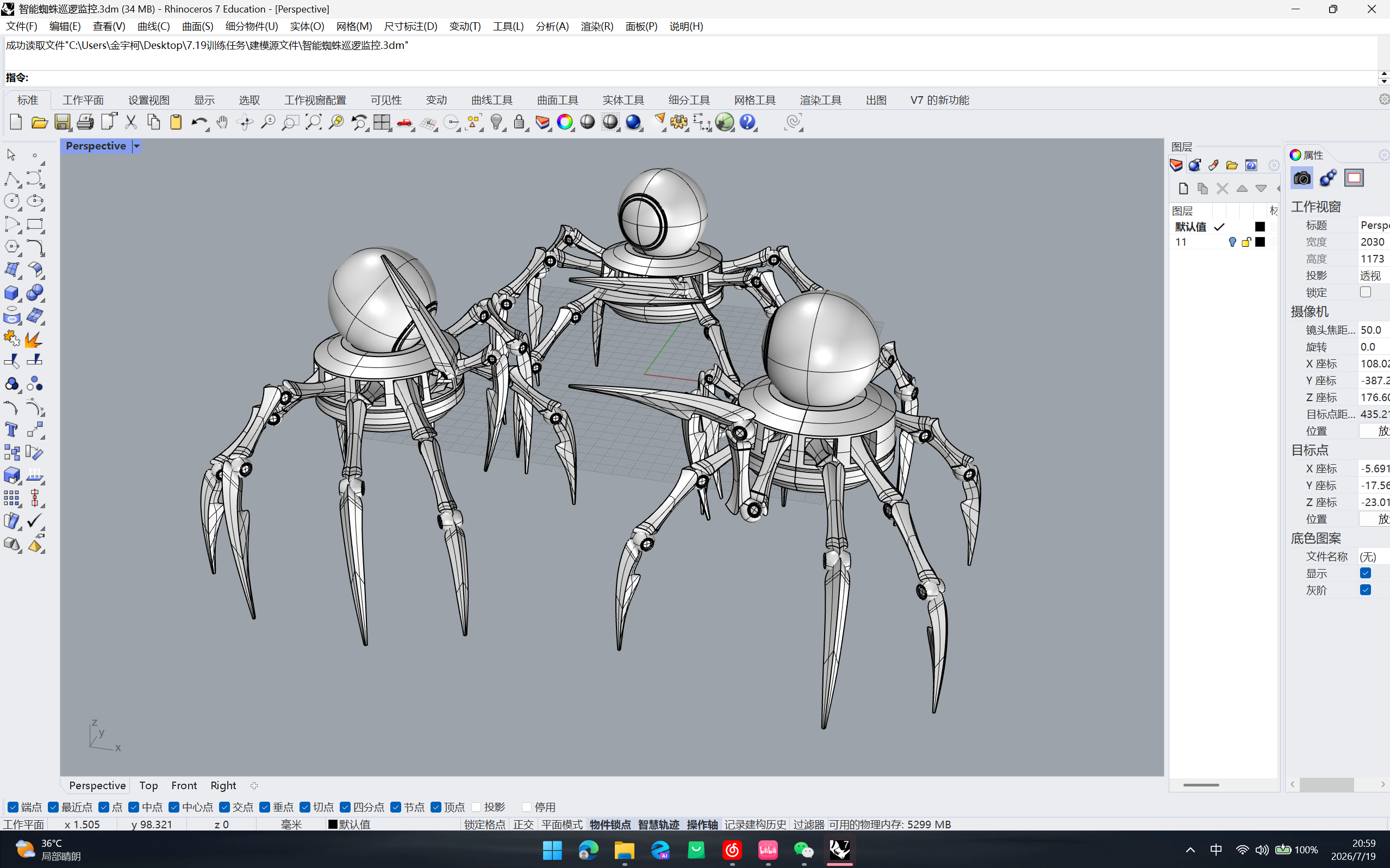Uncheck the 灰阶 checkbox

coord(1366,590)
